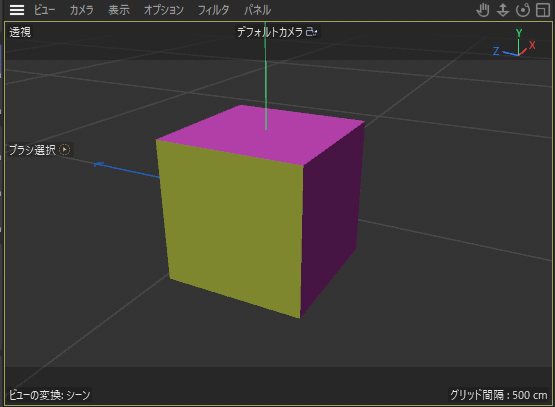This screenshot has height=407, width=555.
Task: Click the デフォルトカメラ camera label
Action: [270, 32]
